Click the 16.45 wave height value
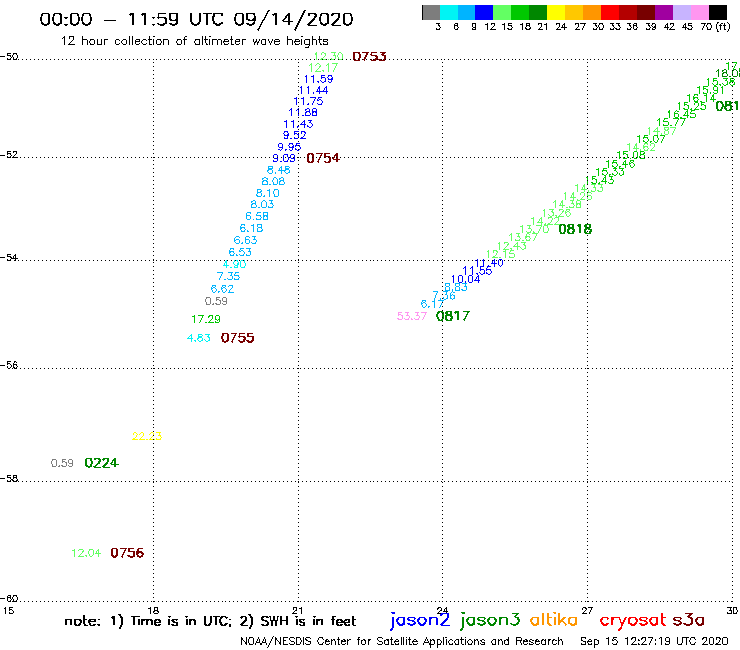This screenshot has height=650, width=740. (681, 114)
